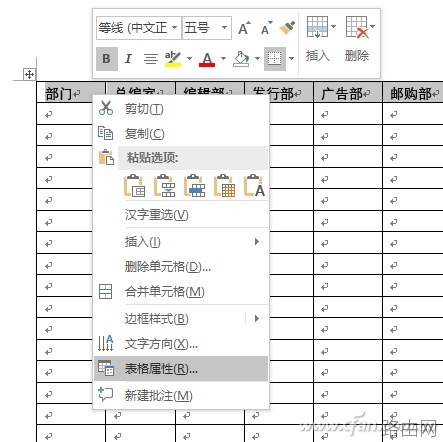Choose 删除单元格(D)... menu entry
443x442 pixels.
(180, 266)
